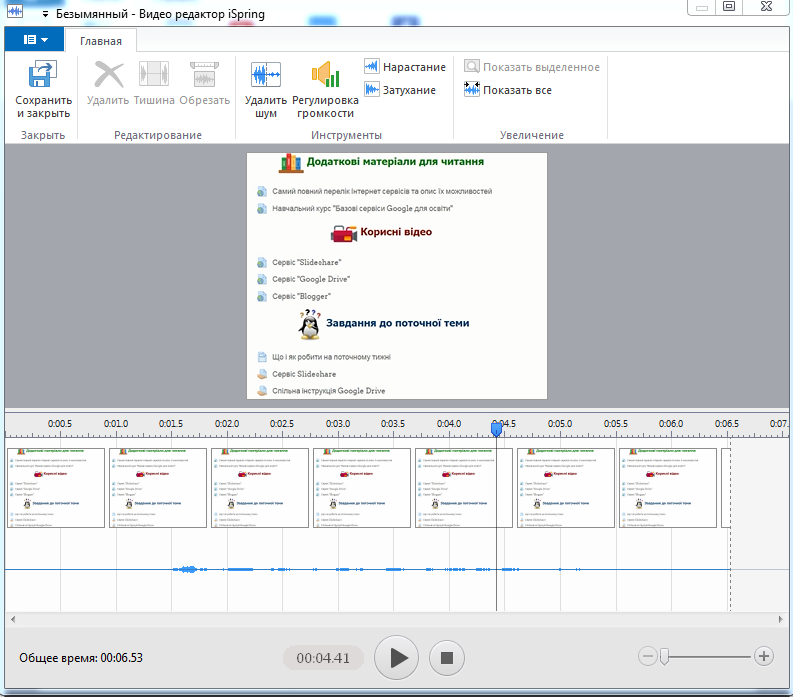Click the 0:03.0 mark on the ruler

pyautogui.click(x=338, y=423)
